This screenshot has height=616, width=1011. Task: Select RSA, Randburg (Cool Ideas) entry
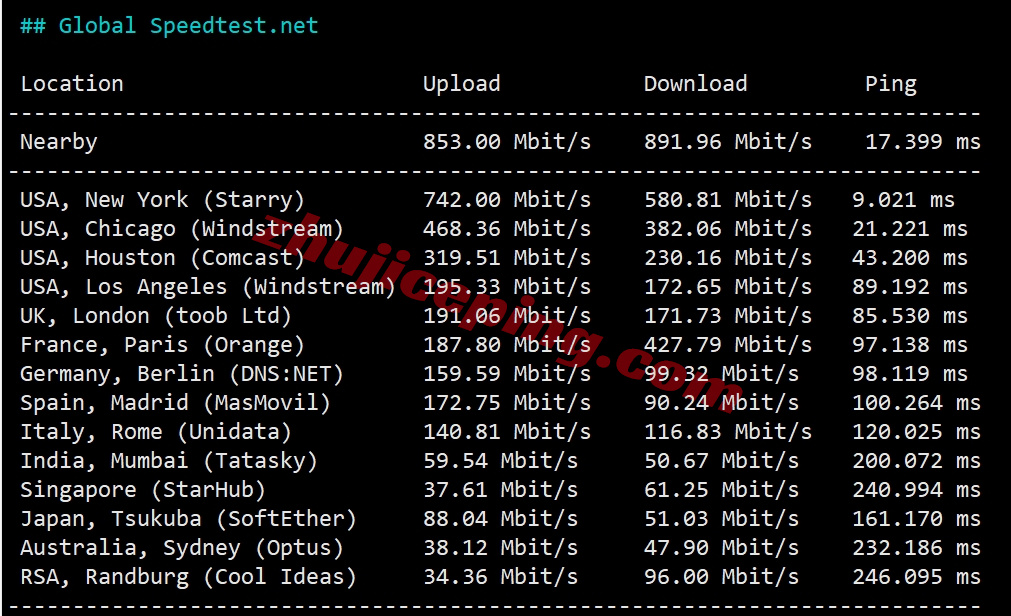[x=188, y=577]
